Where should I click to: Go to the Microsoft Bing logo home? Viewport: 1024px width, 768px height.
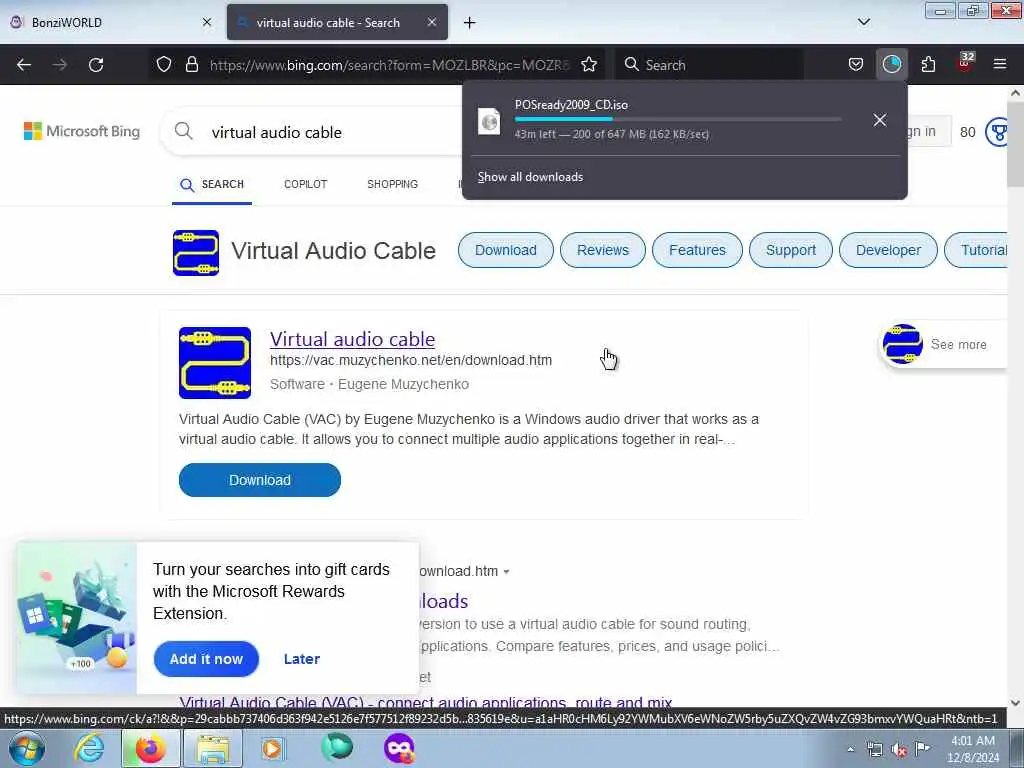click(x=82, y=131)
